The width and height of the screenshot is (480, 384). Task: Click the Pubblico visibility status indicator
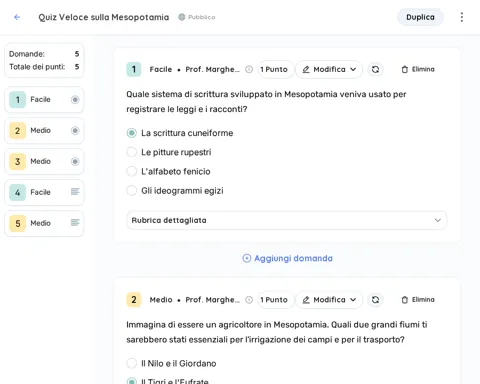click(197, 17)
